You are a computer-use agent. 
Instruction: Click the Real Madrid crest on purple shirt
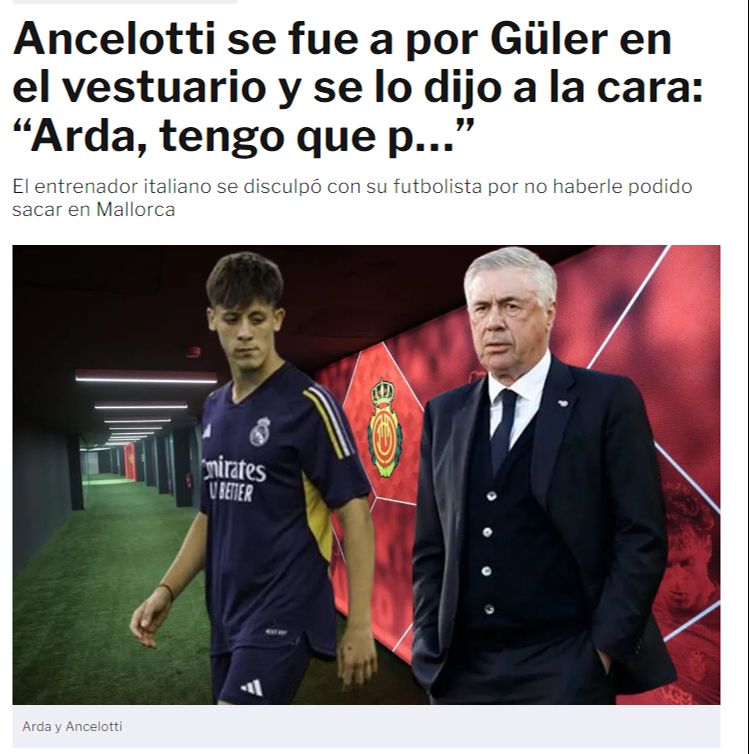click(x=260, y=431)
